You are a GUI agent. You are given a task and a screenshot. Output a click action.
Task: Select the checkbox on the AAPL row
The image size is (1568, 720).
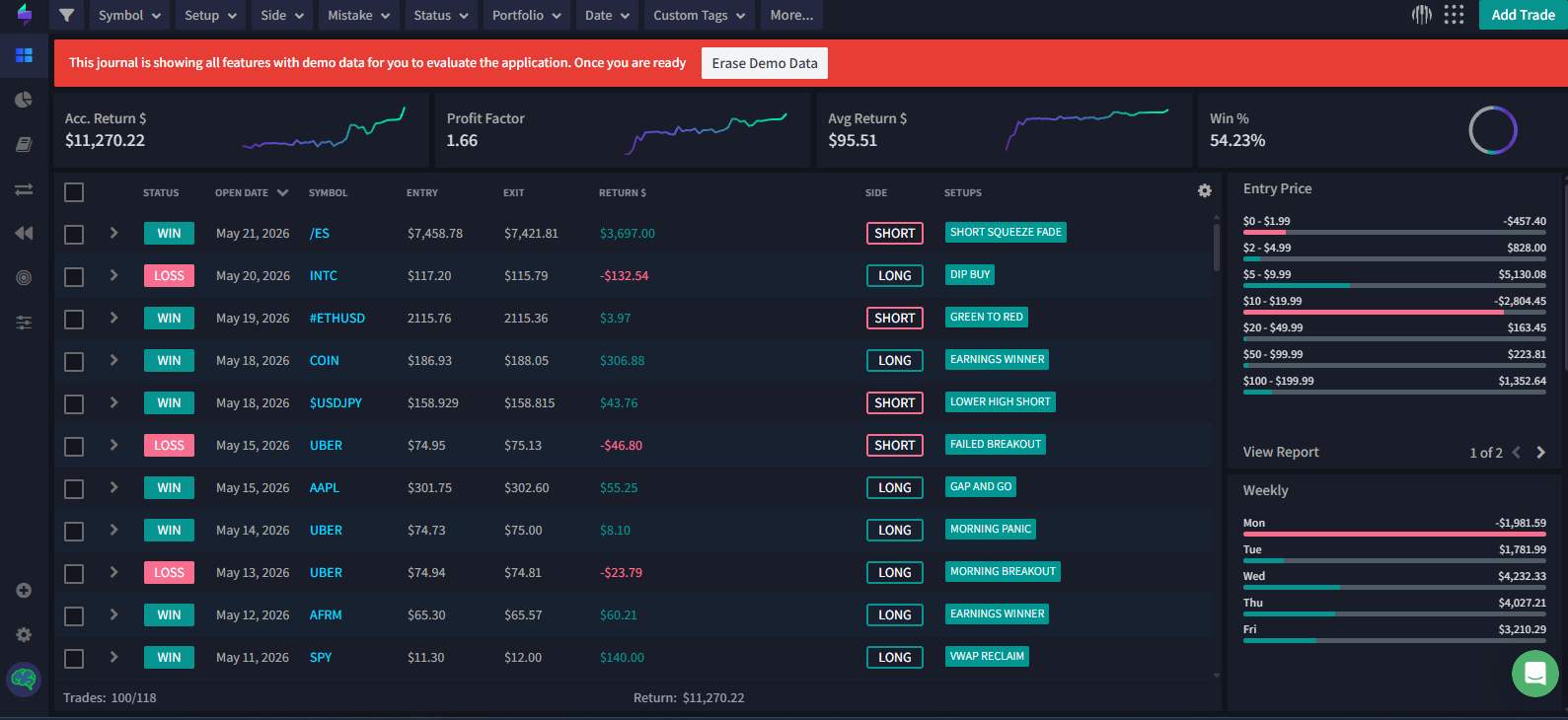point(74,488)
